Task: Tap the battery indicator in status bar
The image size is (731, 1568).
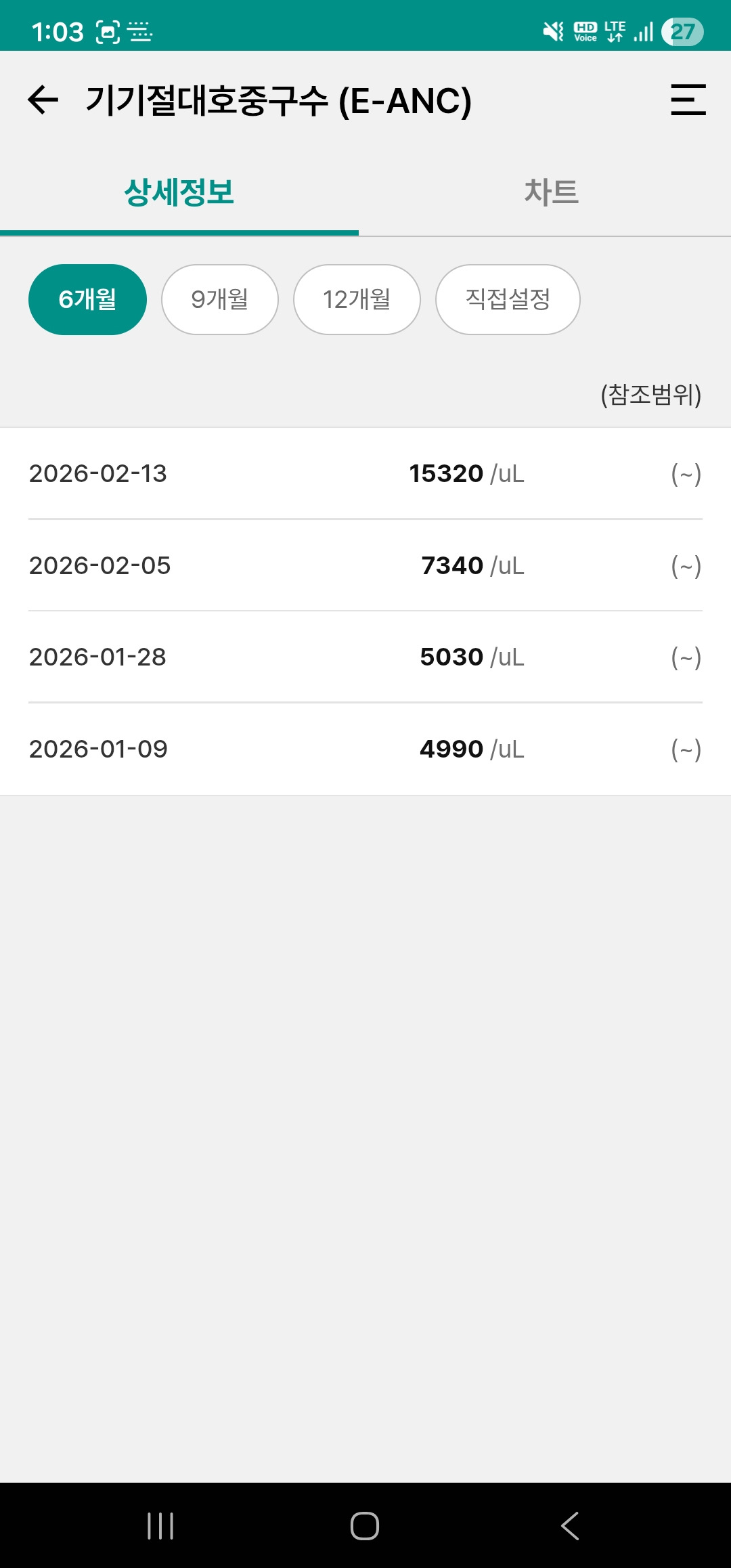Action: [682, 32]
